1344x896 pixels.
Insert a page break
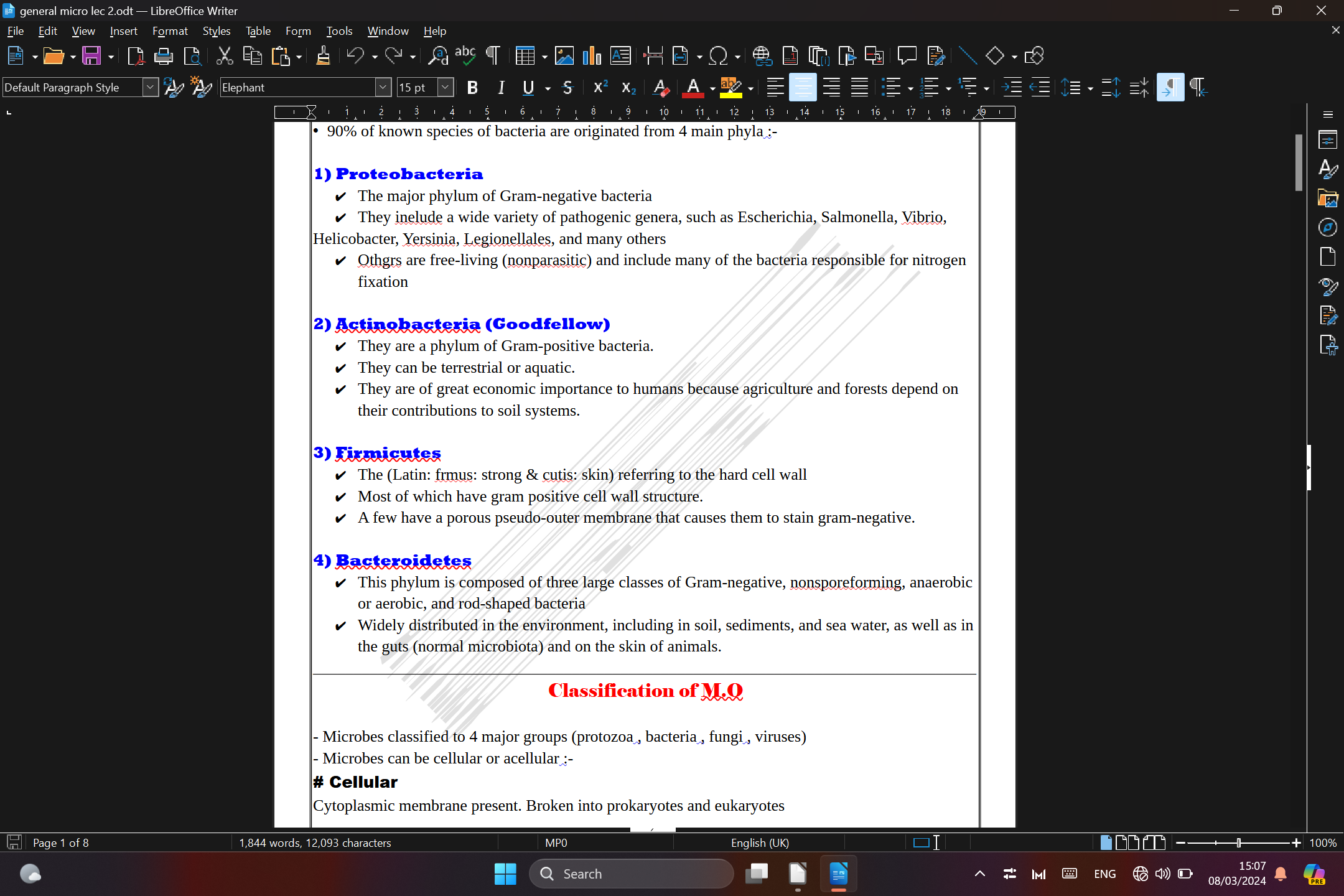pos(653,56)
